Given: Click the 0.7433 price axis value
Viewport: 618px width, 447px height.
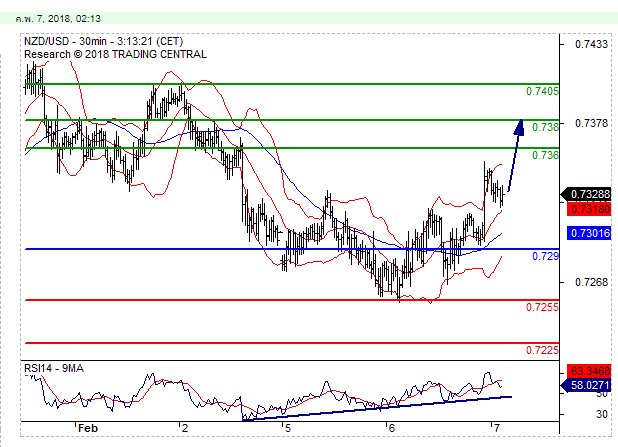Looking at the screenshot, I should (591, 44).
